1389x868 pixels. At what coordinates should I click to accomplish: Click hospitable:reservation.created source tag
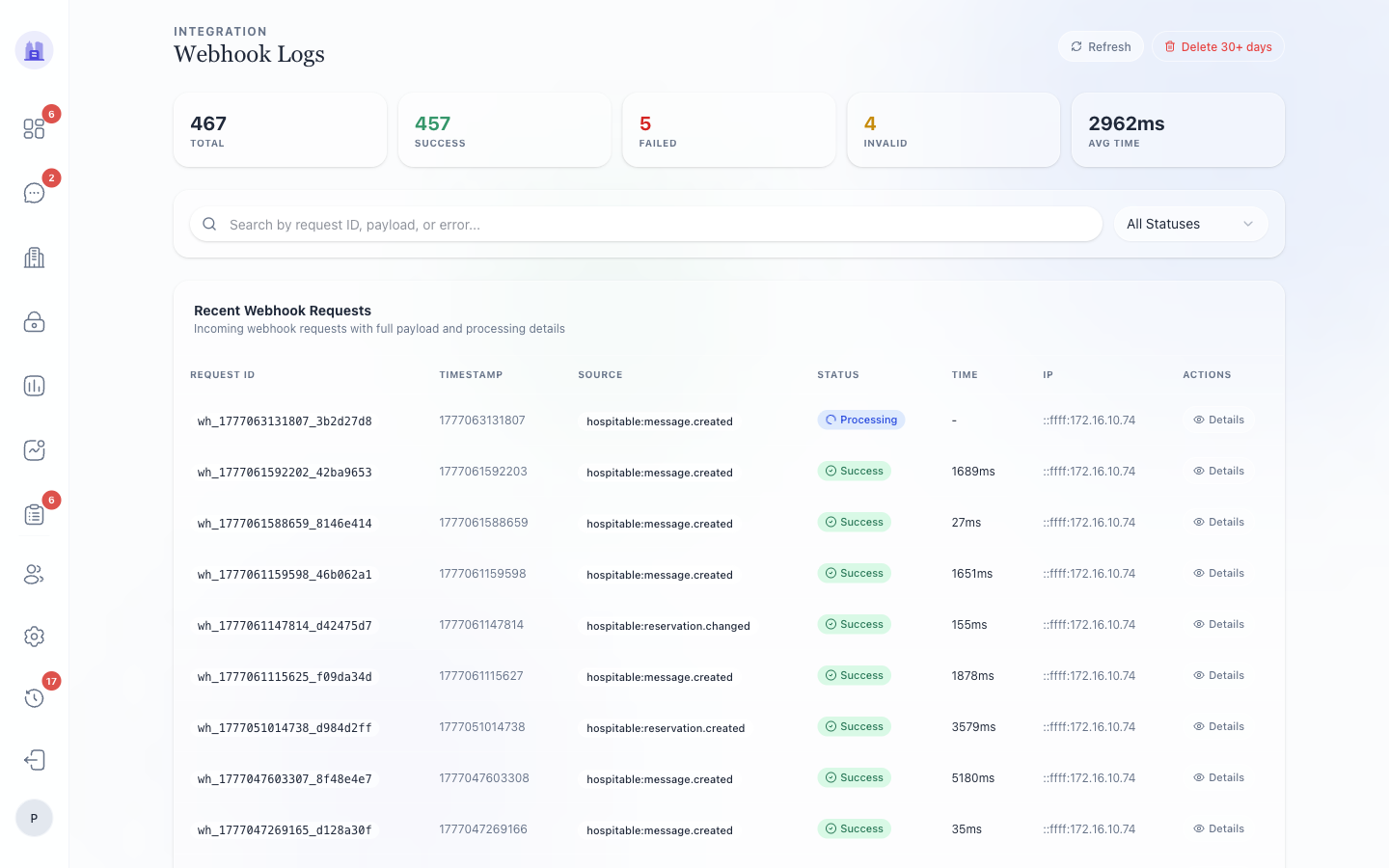(x=666, y=727)
